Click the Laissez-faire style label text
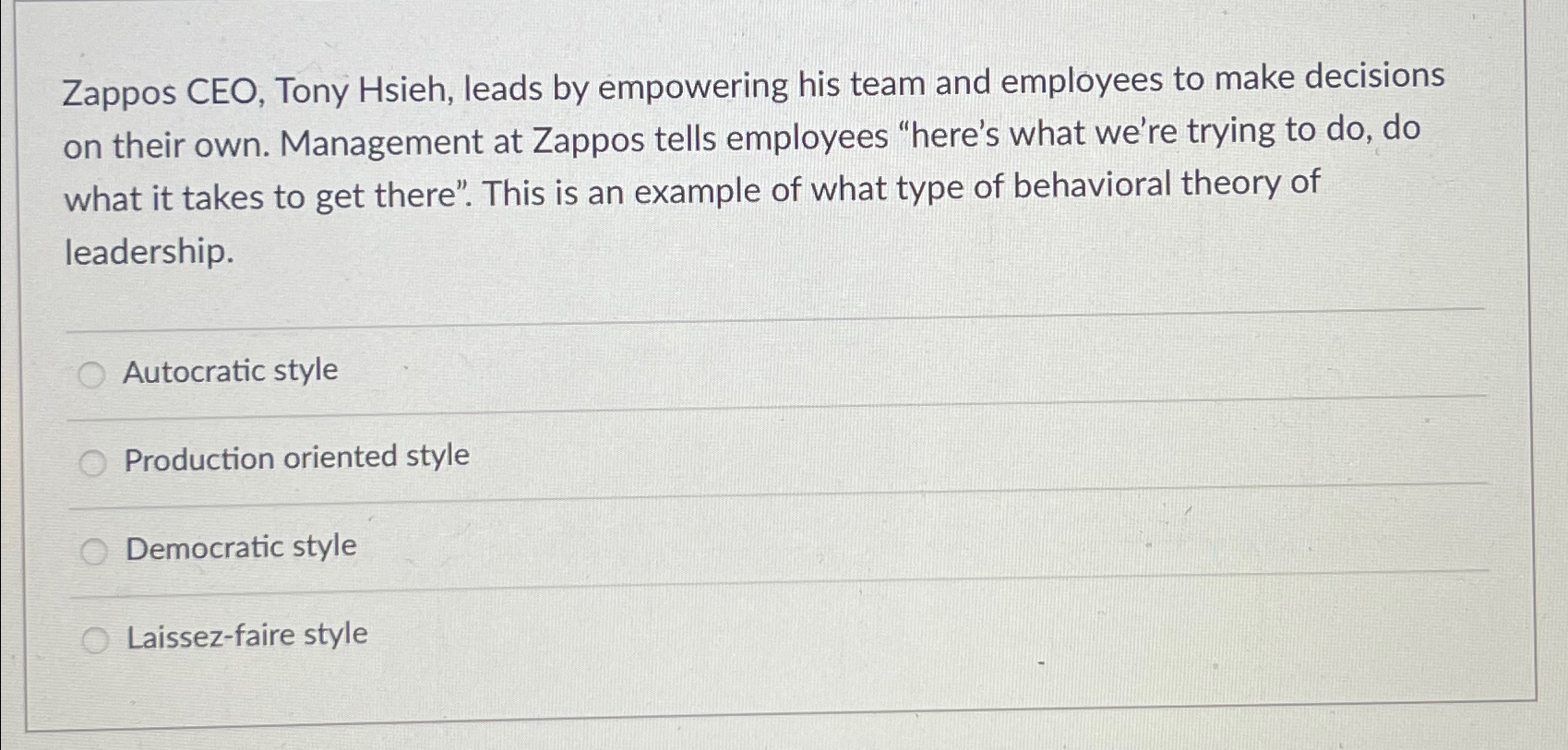The width and height of the screenshot is (1568, 750). pos(245,635)
